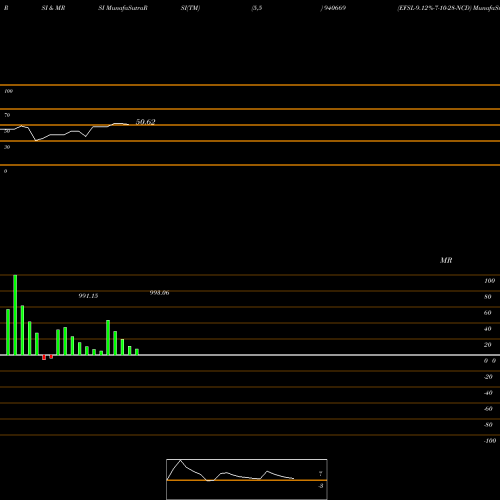Click the 70 level label on the RSI axis
The height and width of the screenshot is (500, 500).
(7, 115)
